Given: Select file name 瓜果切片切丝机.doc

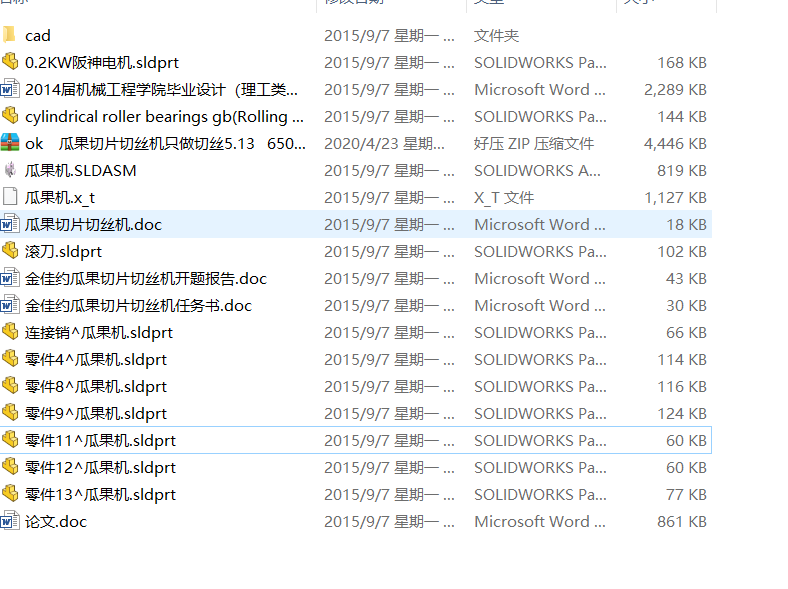Looking at the screenshot, I should (93, 225).
